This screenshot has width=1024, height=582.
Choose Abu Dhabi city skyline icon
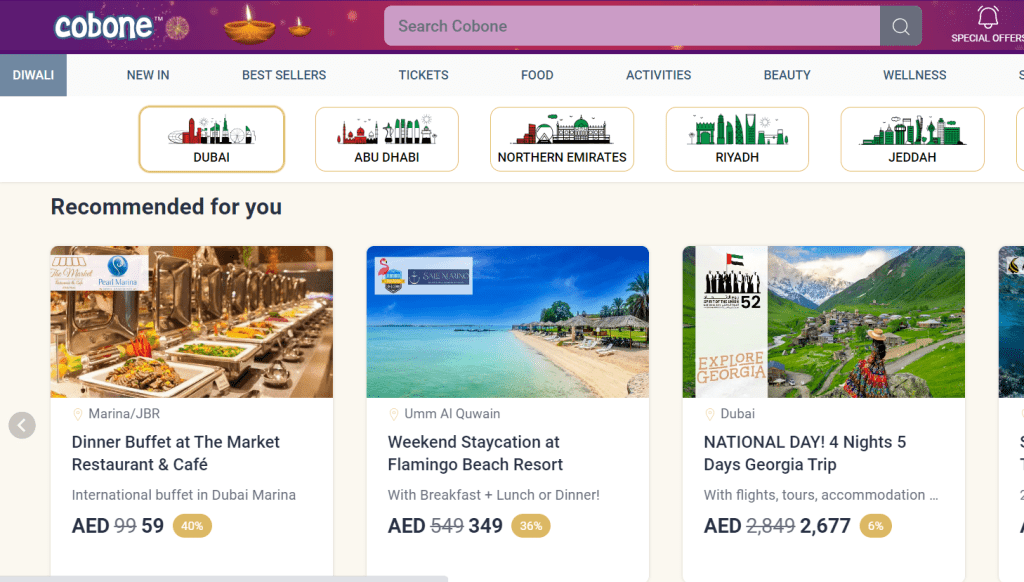click(386, 131)
